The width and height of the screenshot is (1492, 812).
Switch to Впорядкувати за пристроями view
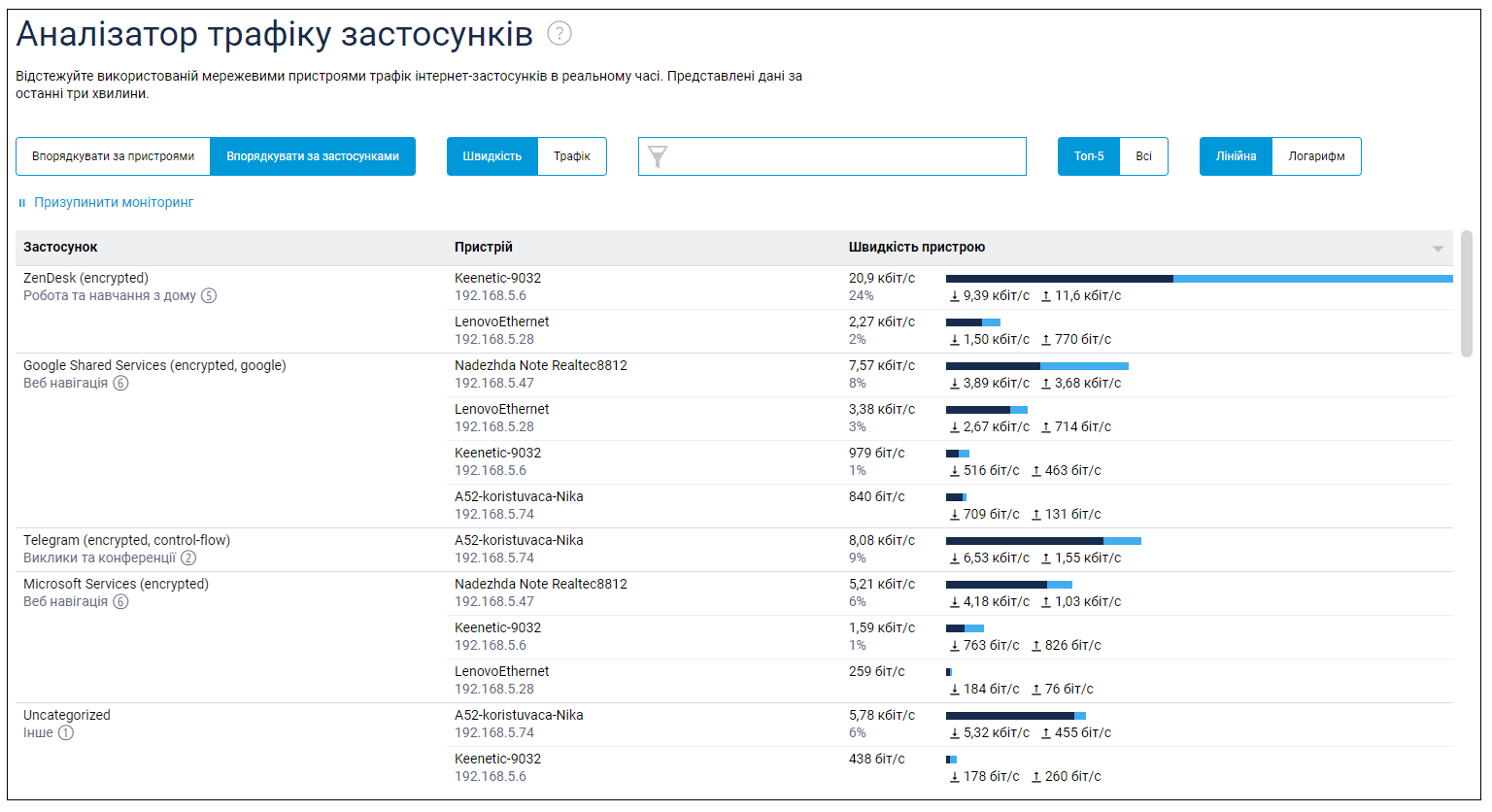pos(114,156)
